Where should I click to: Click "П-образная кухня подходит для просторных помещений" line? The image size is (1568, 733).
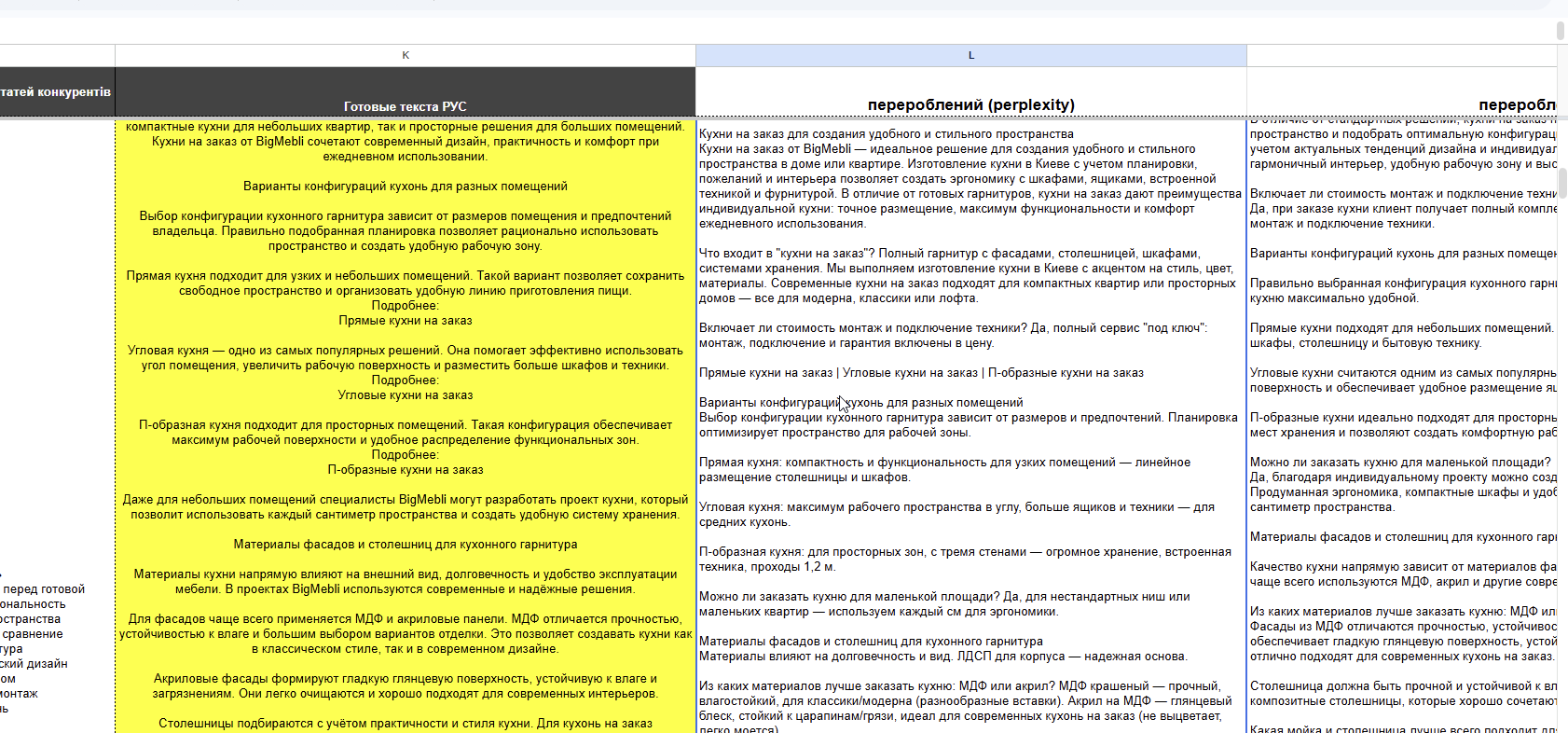coord(406,425)
